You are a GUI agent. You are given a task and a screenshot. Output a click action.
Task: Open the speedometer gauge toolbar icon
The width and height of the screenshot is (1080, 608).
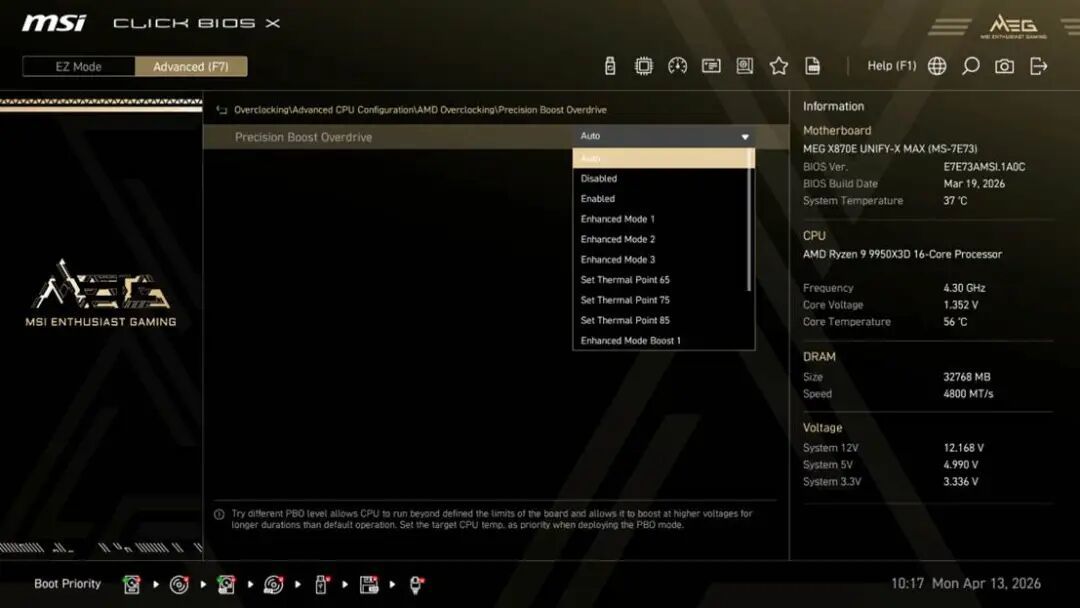pyautogui.click(x=677, y=66)
